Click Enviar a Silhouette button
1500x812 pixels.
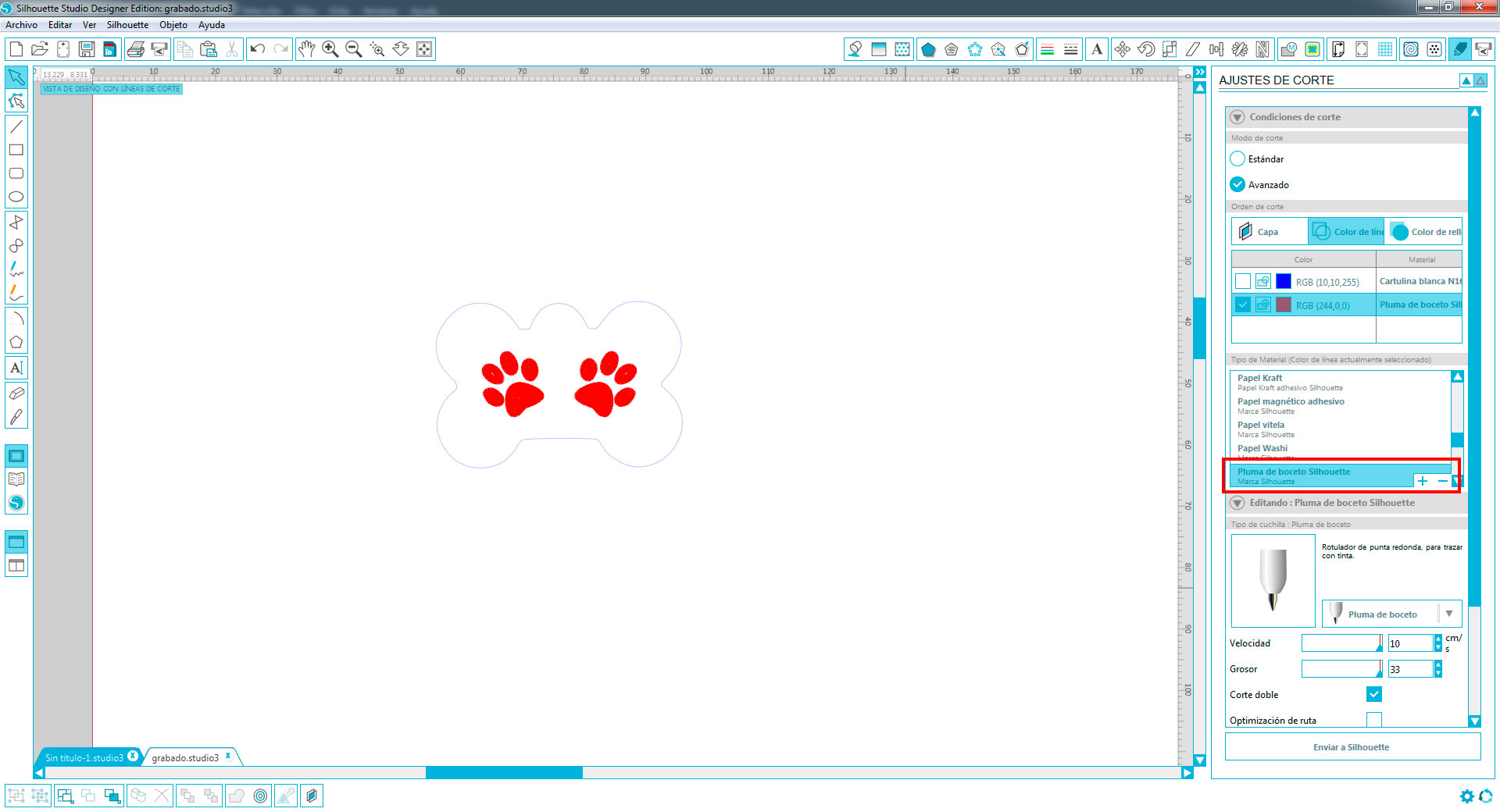pos(1352,747)
